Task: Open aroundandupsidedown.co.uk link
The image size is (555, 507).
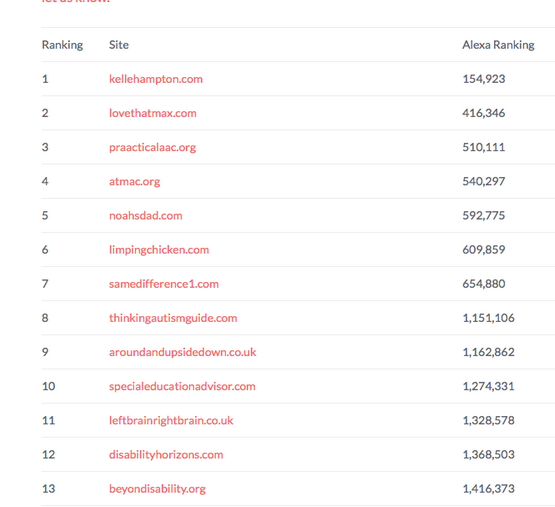Action: (x=183, y=352)
